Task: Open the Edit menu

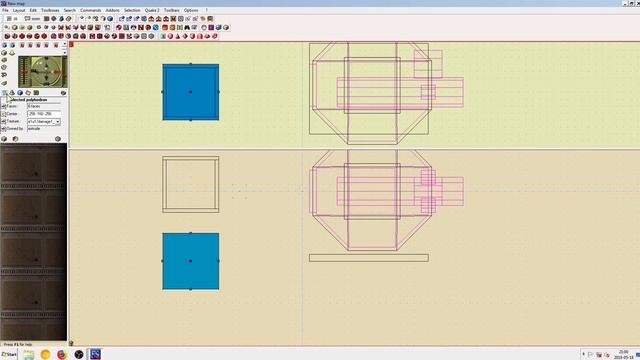Action: 33,10
